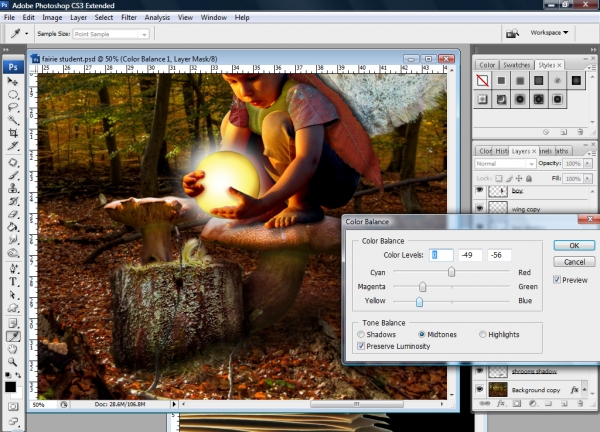Select the Horizontal Type tool
This screenshot has height=432, width=600.
[13, 282]
